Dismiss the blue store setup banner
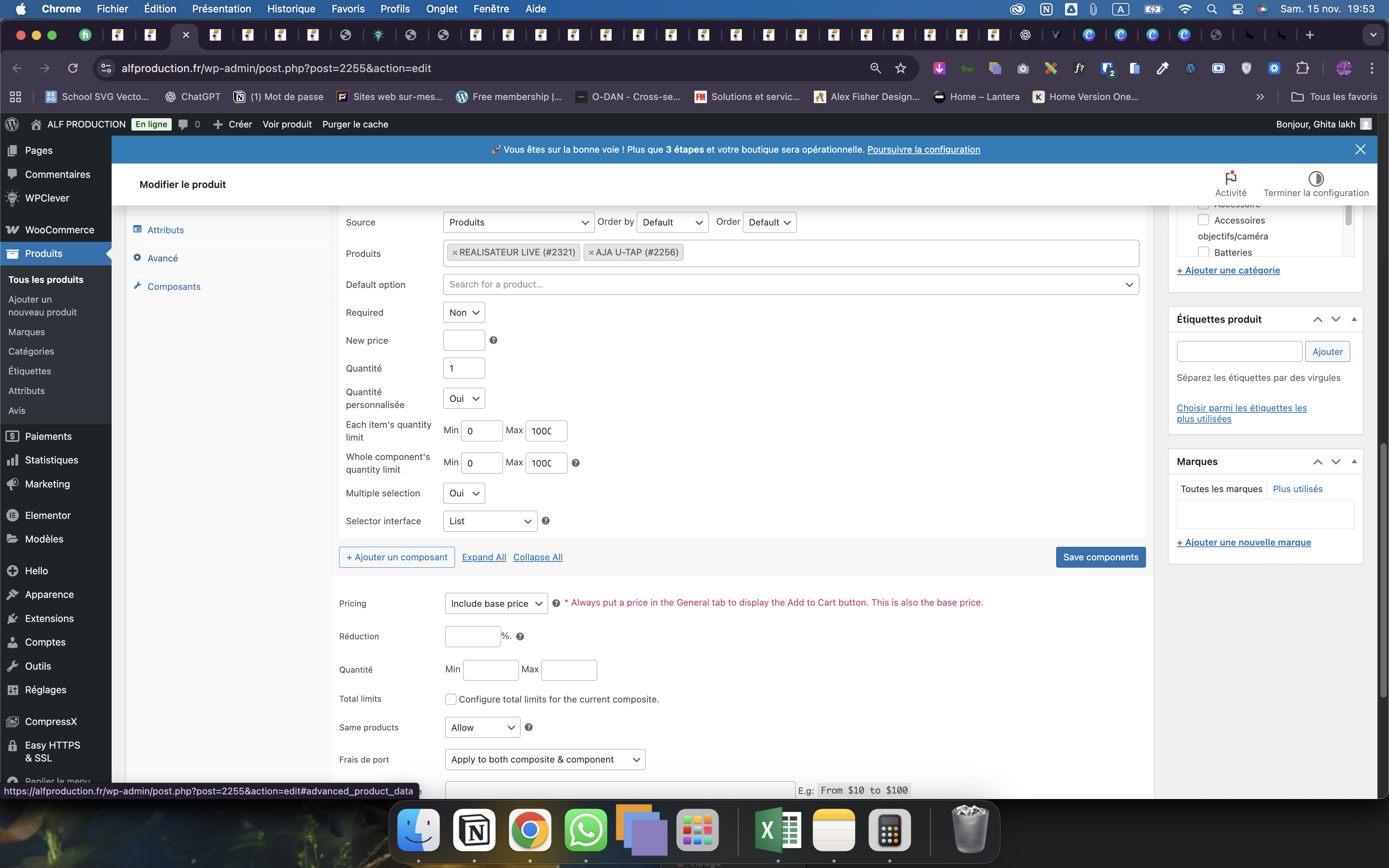The image size is (1389, 868). (x=1360, y=149)
